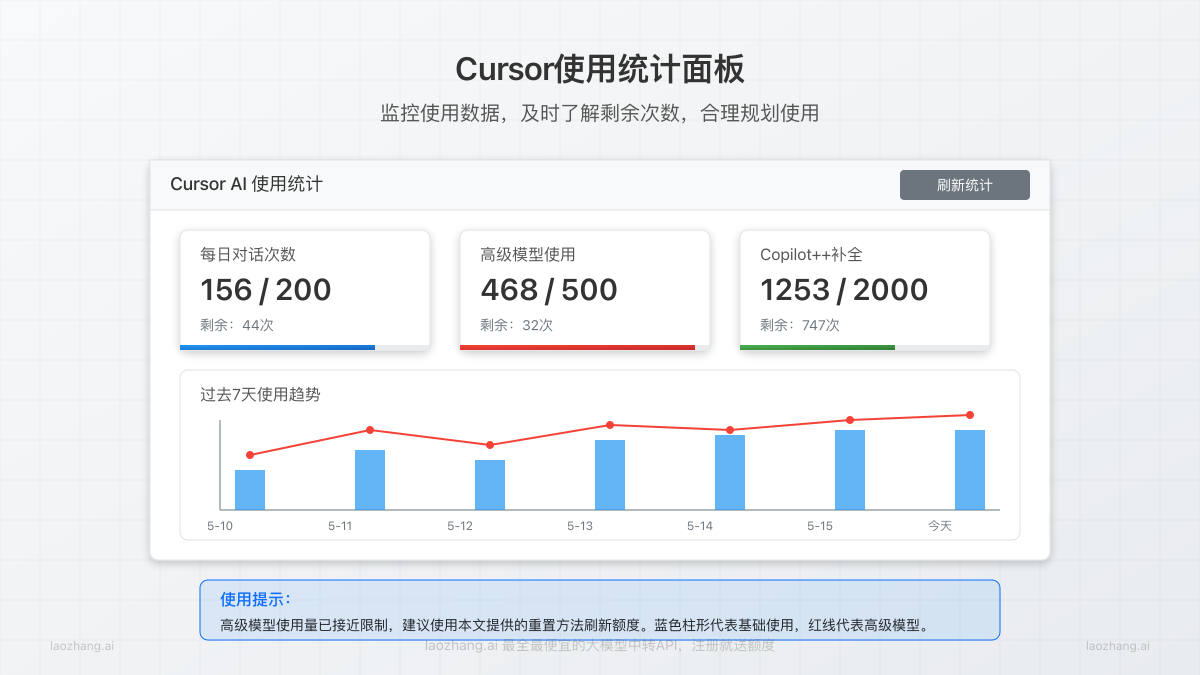Select the Copilot++补全 card label
This screenshot has height=675, width=1200.
click(811, 255)
